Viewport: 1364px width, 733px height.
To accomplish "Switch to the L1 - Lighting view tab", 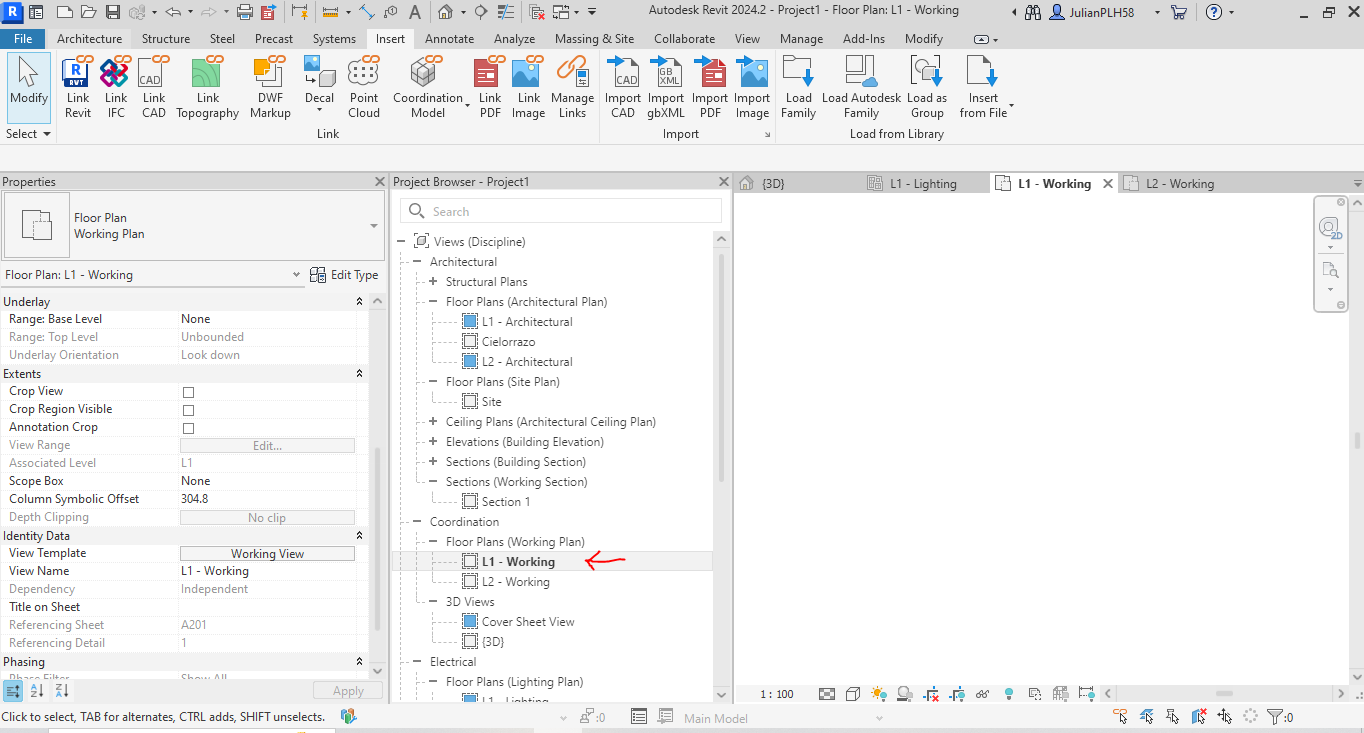I will tap(923, 184).
